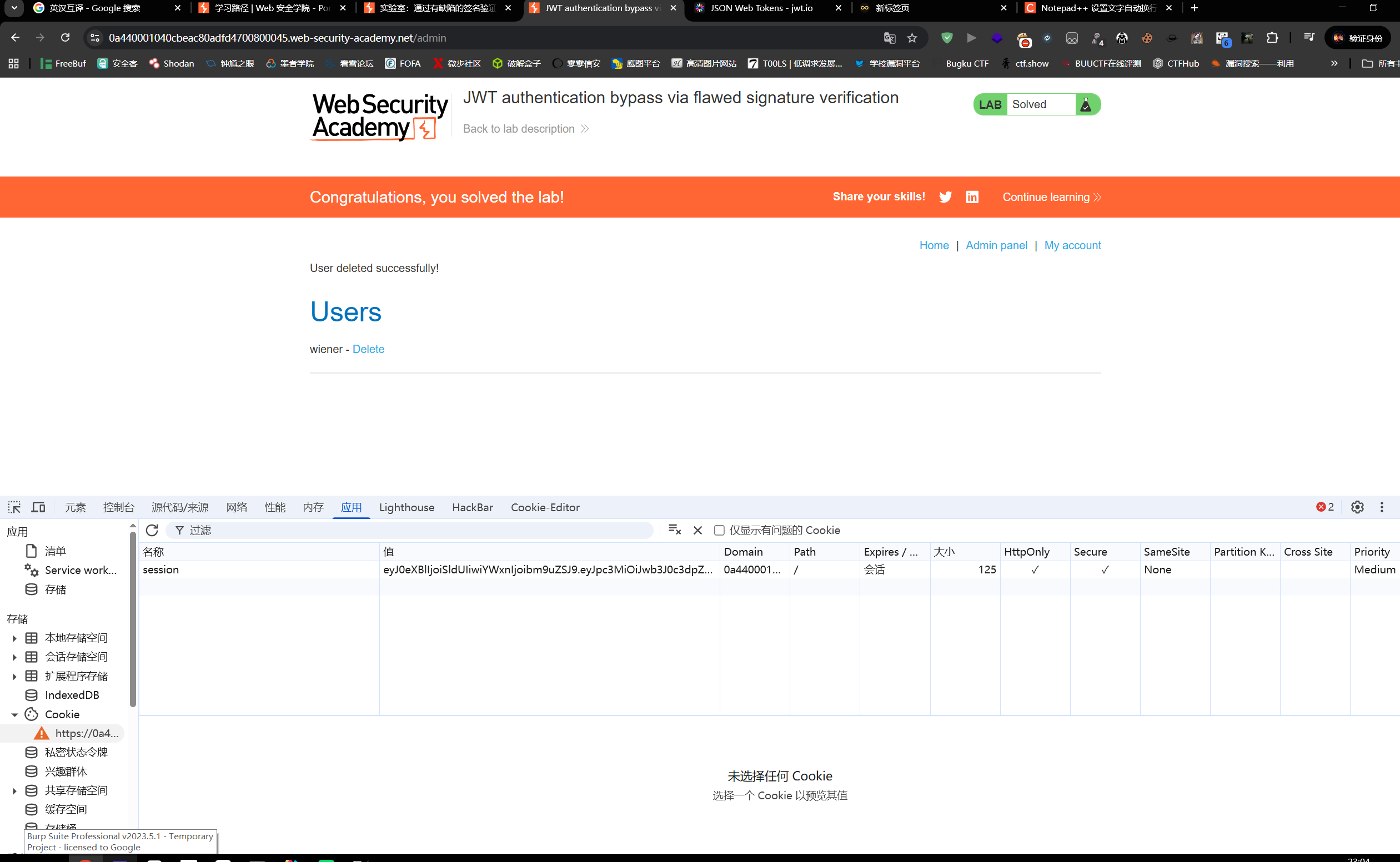Expand the 共享存储空间 tree node
The height and width of the screenshot is (862, 1400).
14,790
